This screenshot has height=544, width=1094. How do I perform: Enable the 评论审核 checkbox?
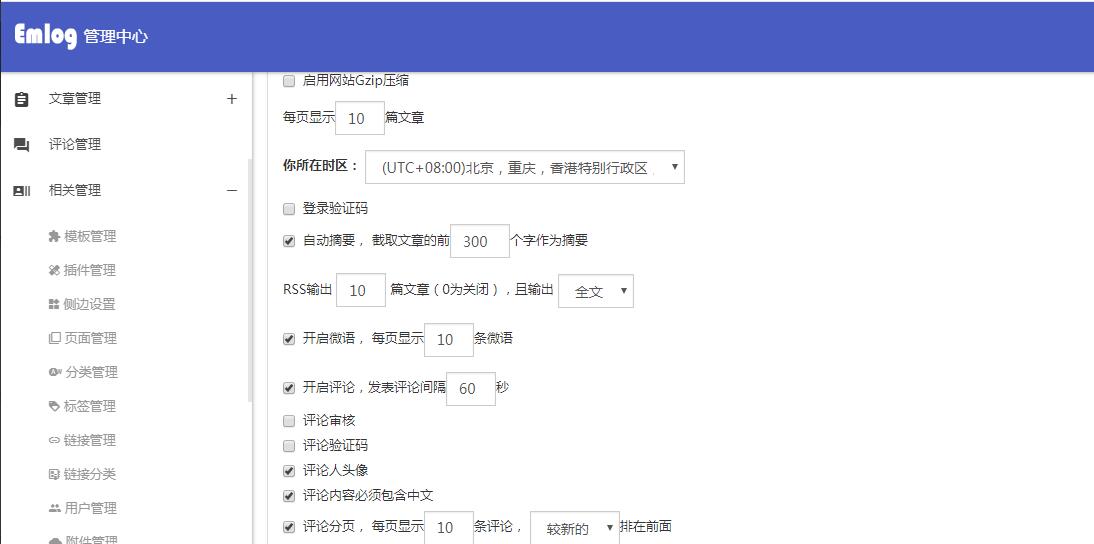click(x=289, y=421)
